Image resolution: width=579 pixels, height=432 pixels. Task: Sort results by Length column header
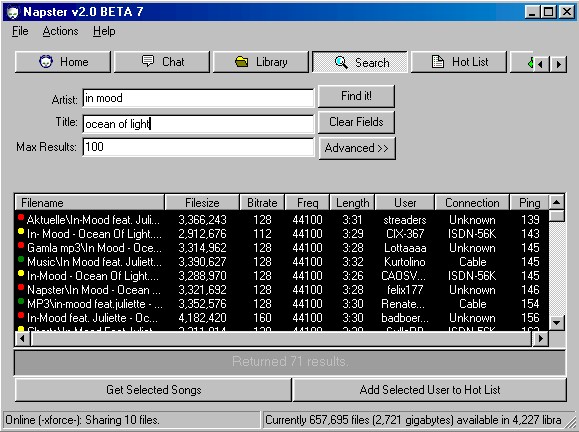(352, 203)
